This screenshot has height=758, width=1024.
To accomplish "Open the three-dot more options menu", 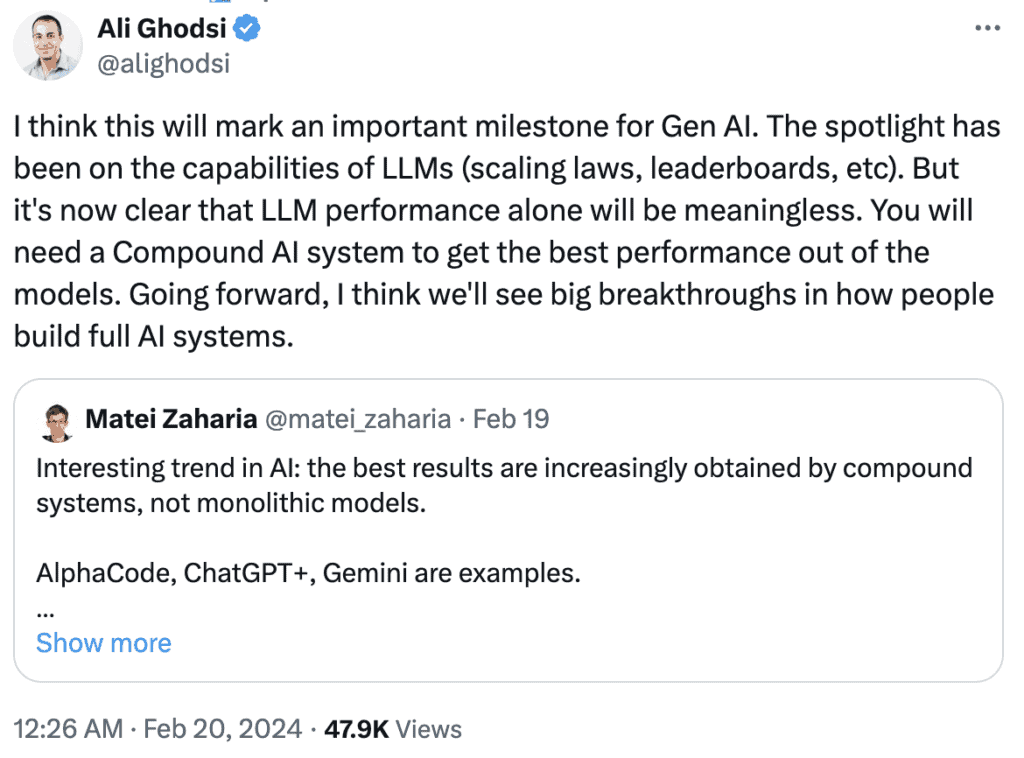I will 987,29.
